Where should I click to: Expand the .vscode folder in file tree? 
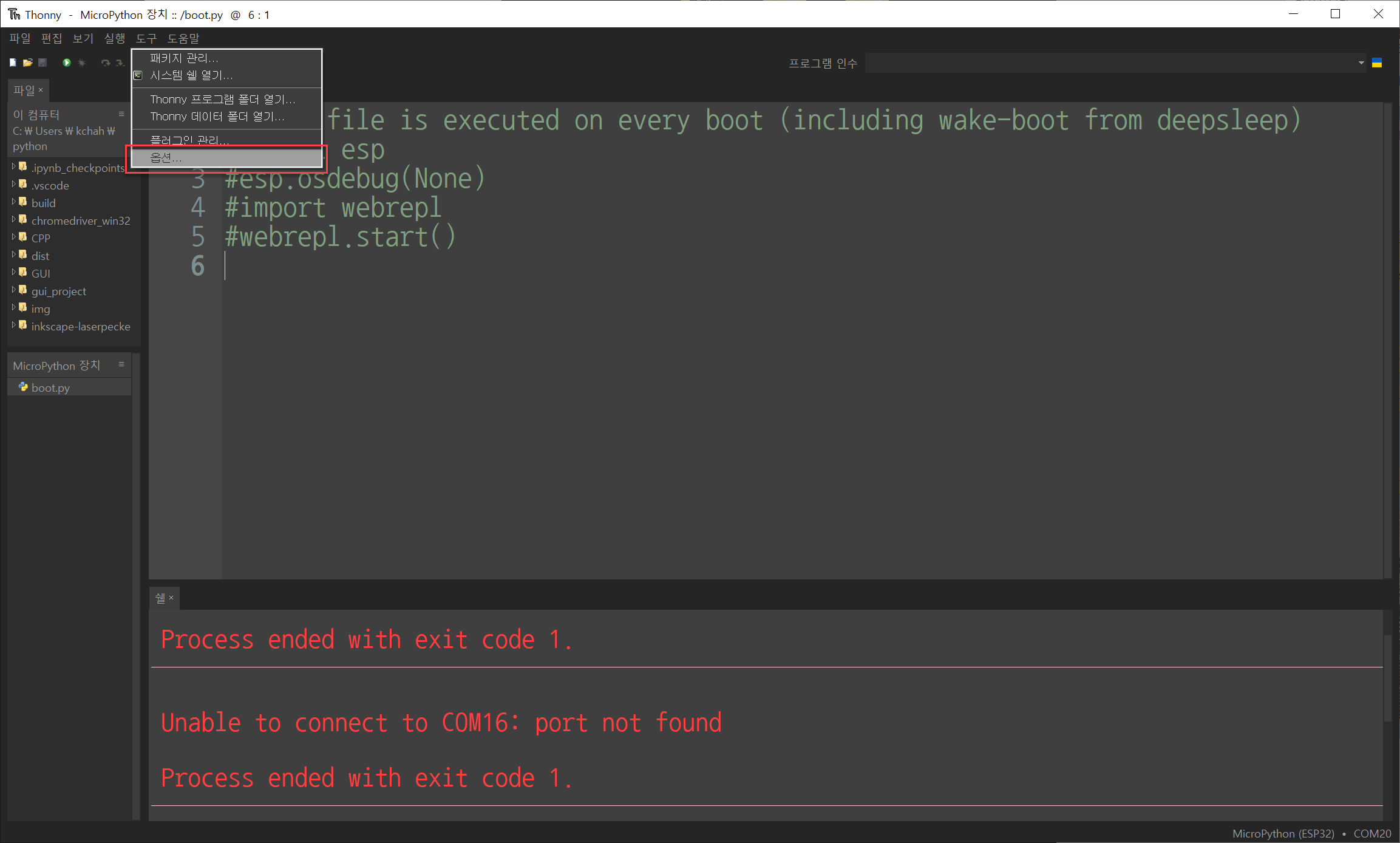pos(13,185)
